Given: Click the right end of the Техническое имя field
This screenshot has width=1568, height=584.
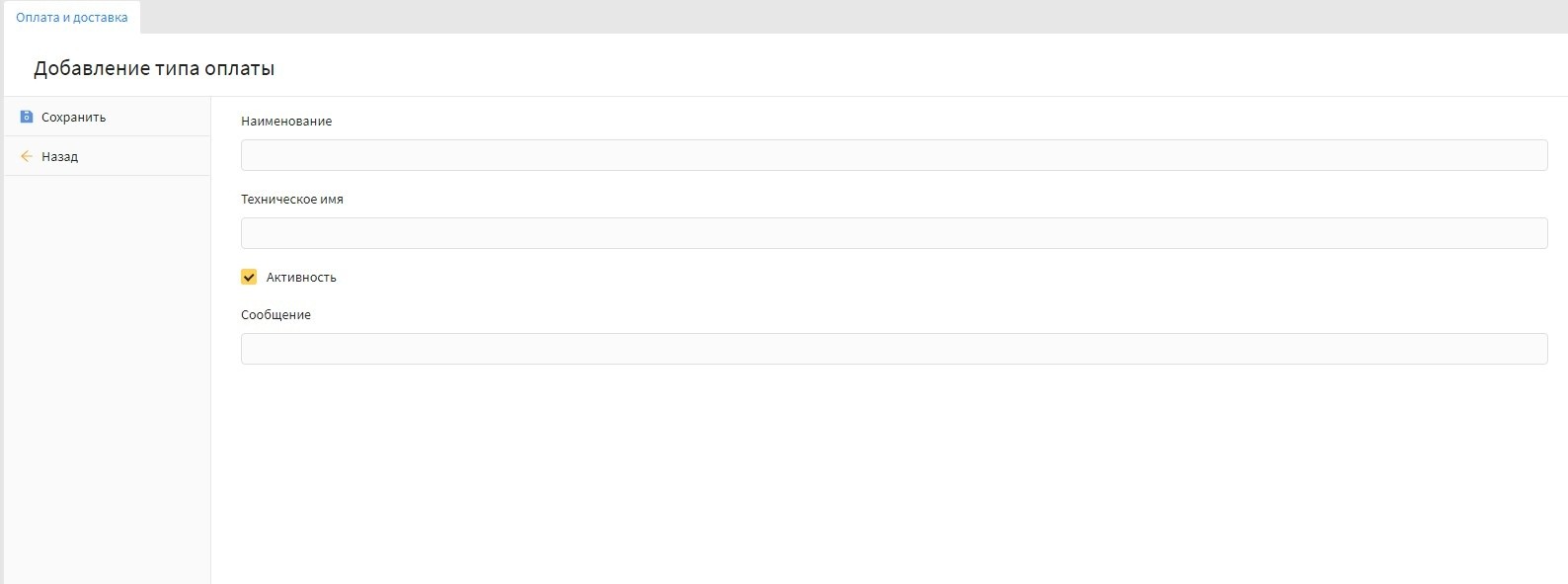Looking at the screenshot, I should 1521,233.
